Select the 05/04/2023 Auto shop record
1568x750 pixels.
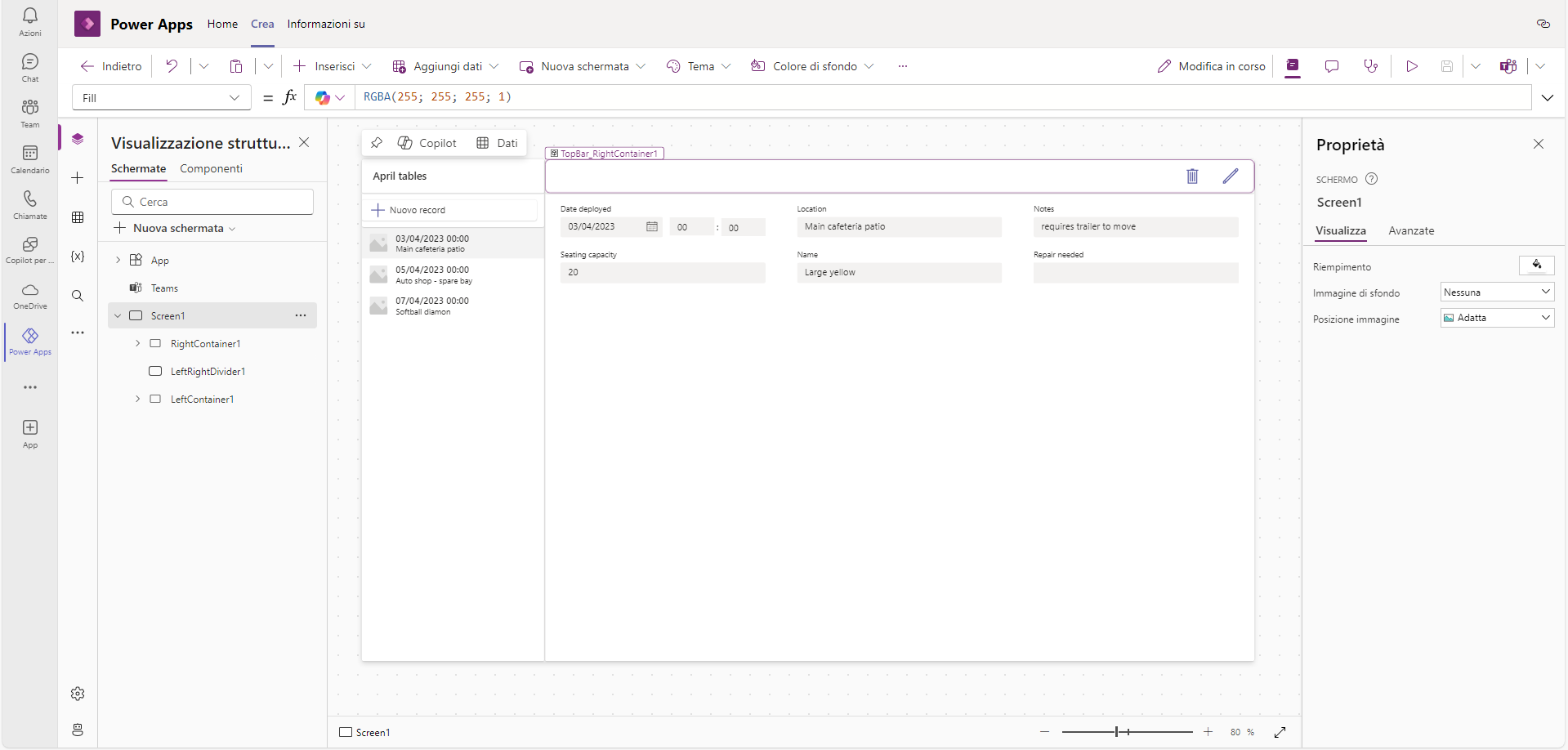pyautogui.click(x=453, y=275)
